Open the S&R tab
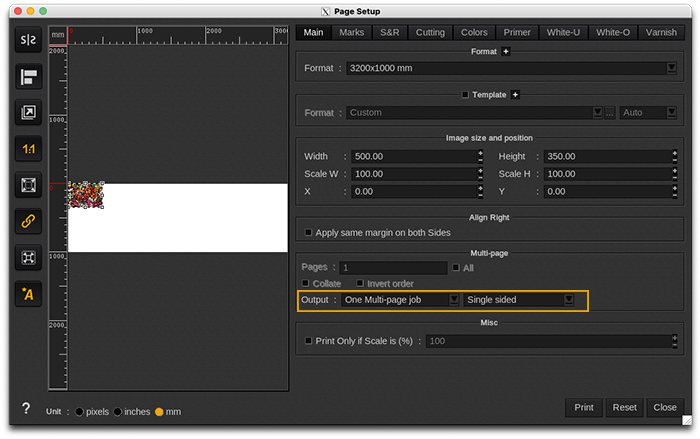The image size is (700, 439). [390, 33]
